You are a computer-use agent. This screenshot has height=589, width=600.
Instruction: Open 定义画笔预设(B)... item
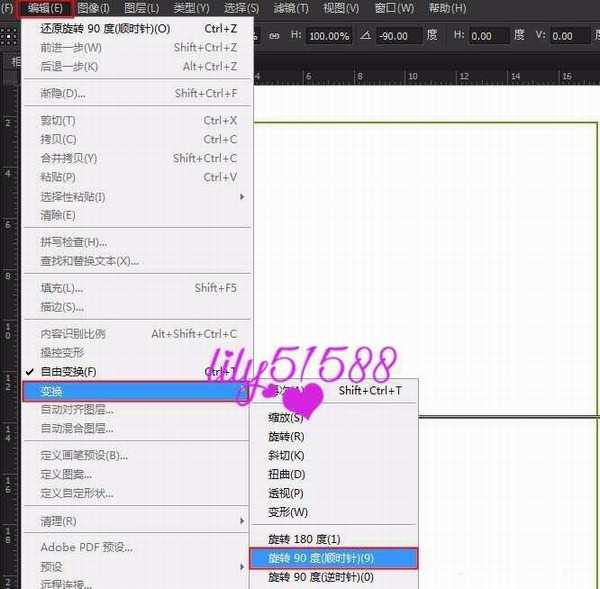[x=84, y=455]
